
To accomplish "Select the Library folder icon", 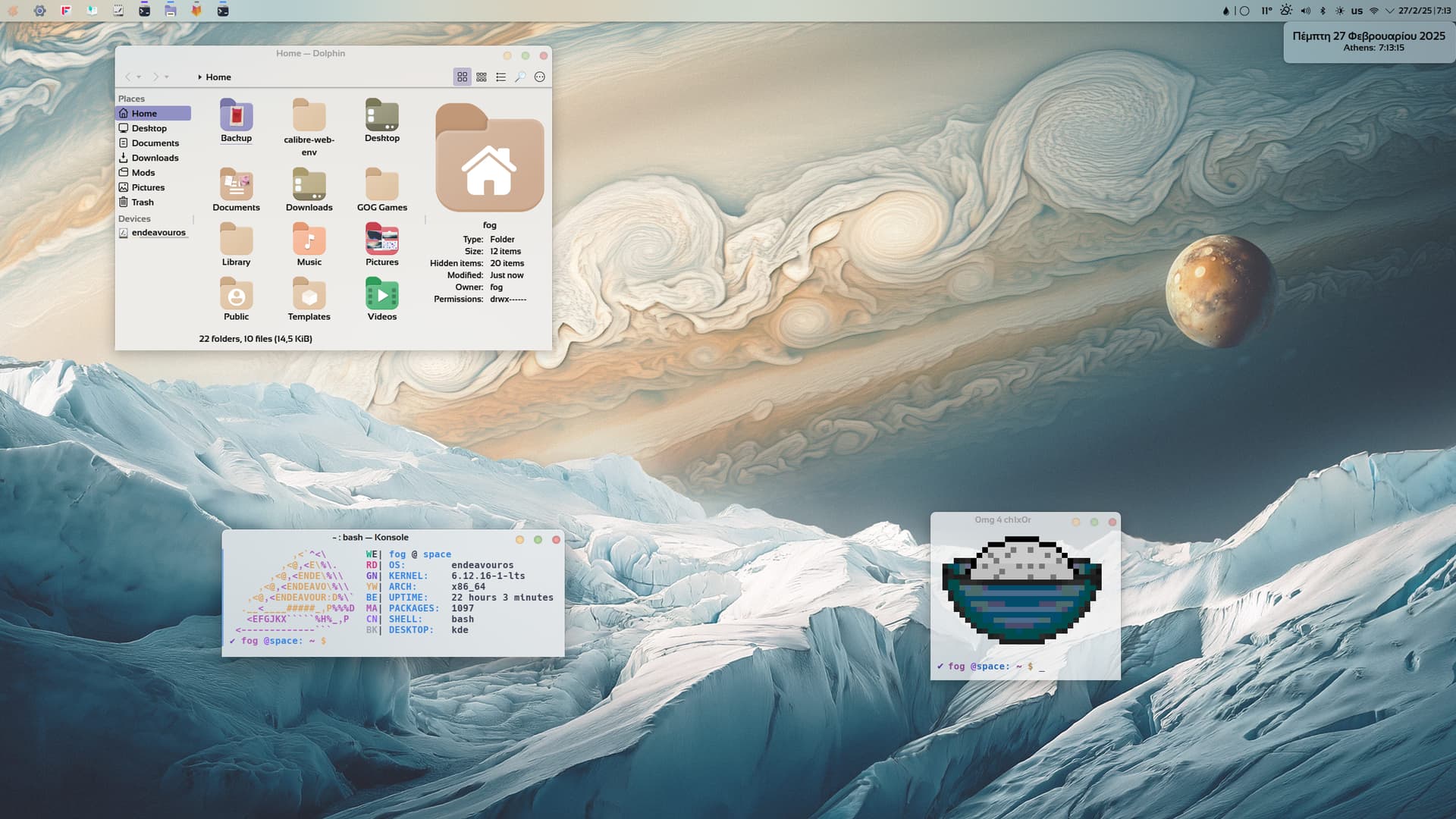I will coord(236,239).
